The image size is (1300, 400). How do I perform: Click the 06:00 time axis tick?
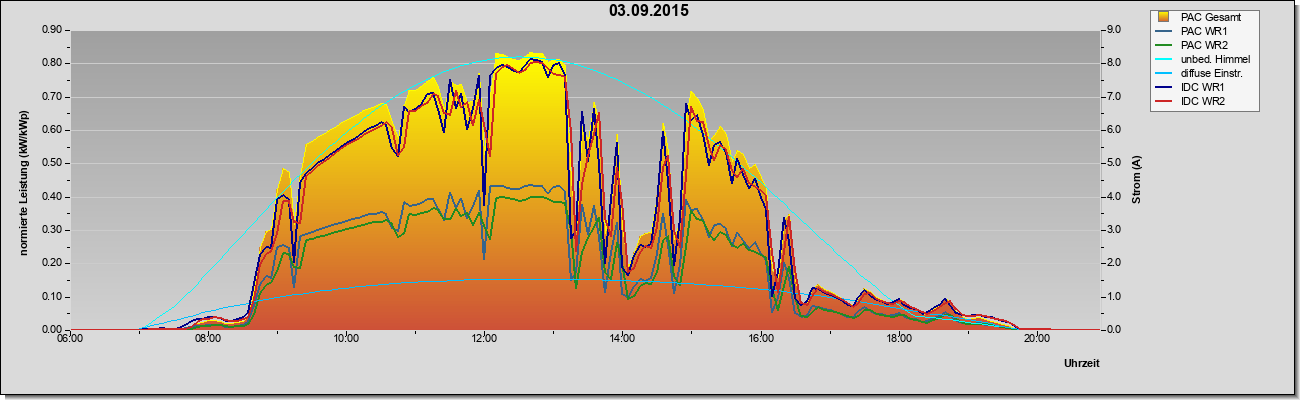click(x=69, y=338)
